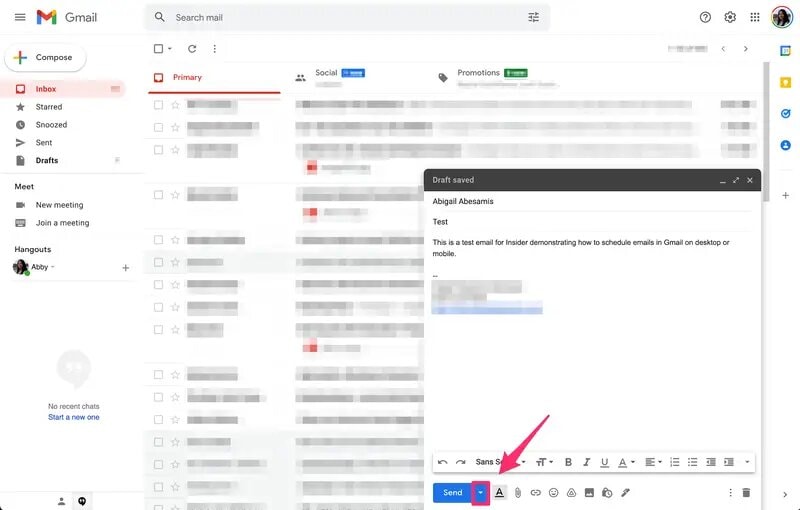This screenshot has width=800, height=510.
Task: Go to newer messages arrow
Action: point(723,48)
